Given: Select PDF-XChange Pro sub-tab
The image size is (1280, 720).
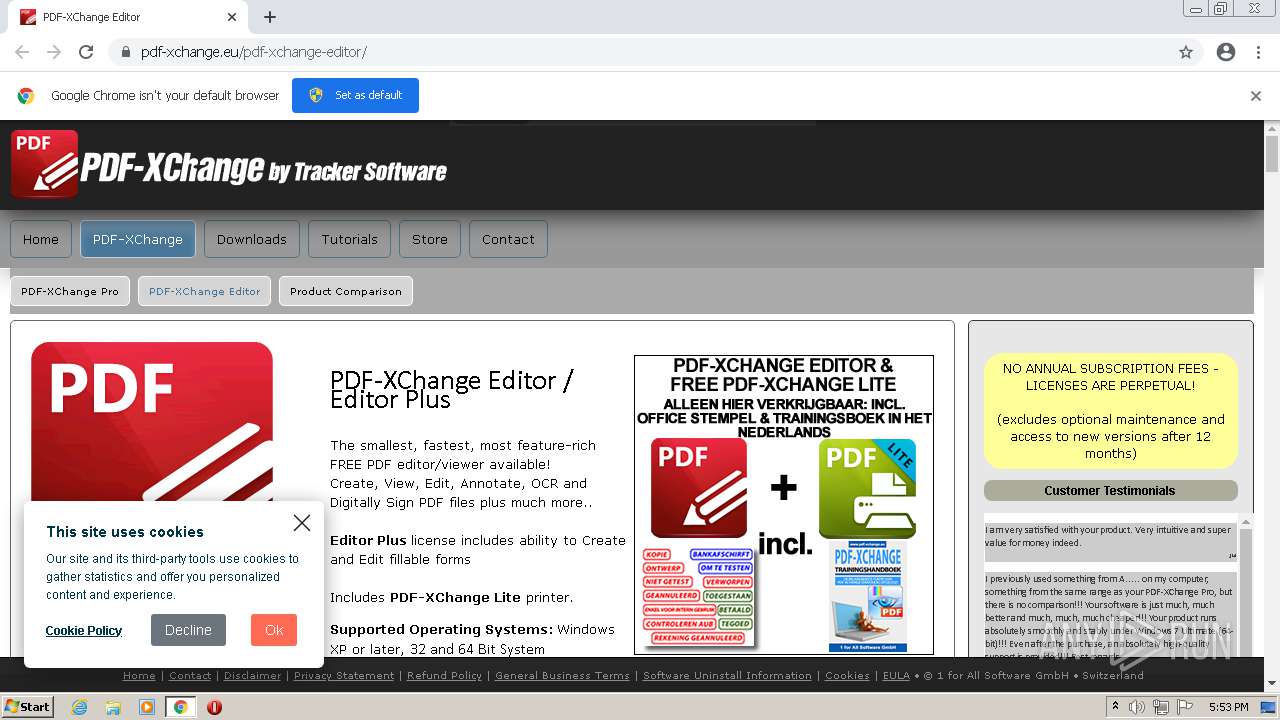Looking at the screenshot, I should click(70, 291).
